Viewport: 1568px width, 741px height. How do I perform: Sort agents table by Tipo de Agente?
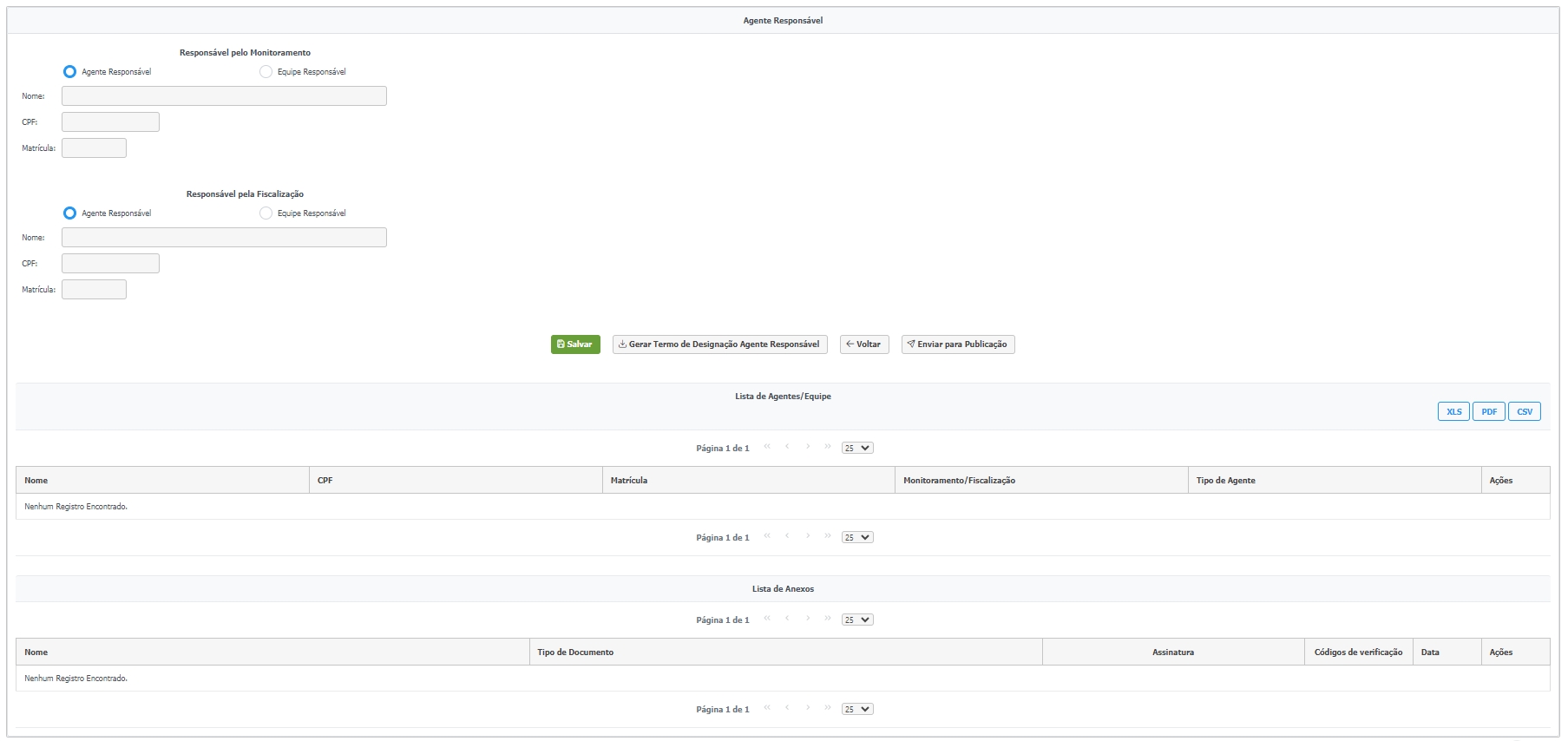(1225, 481)
